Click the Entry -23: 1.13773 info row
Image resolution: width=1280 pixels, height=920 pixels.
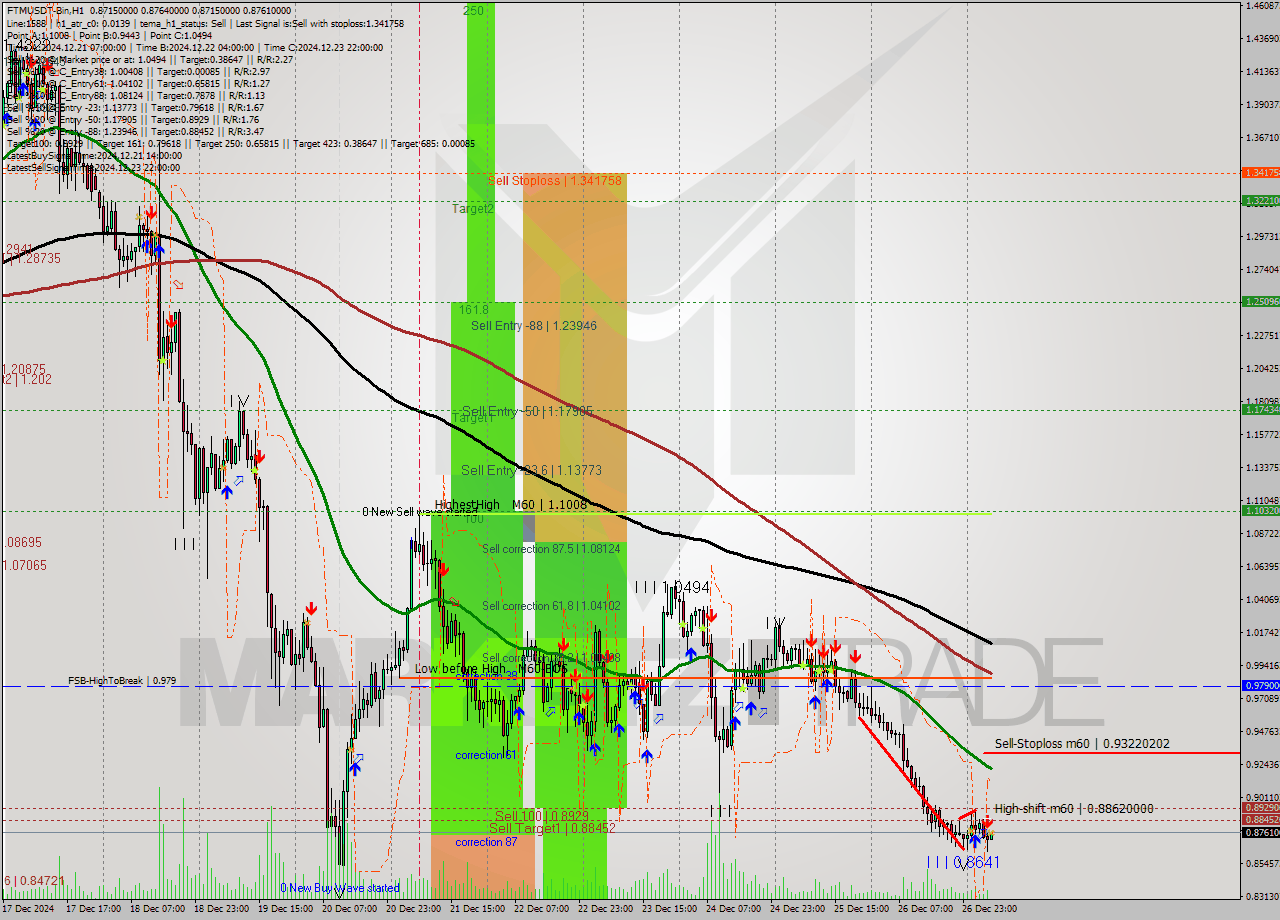pyautogui.click(x=135, y=107)
